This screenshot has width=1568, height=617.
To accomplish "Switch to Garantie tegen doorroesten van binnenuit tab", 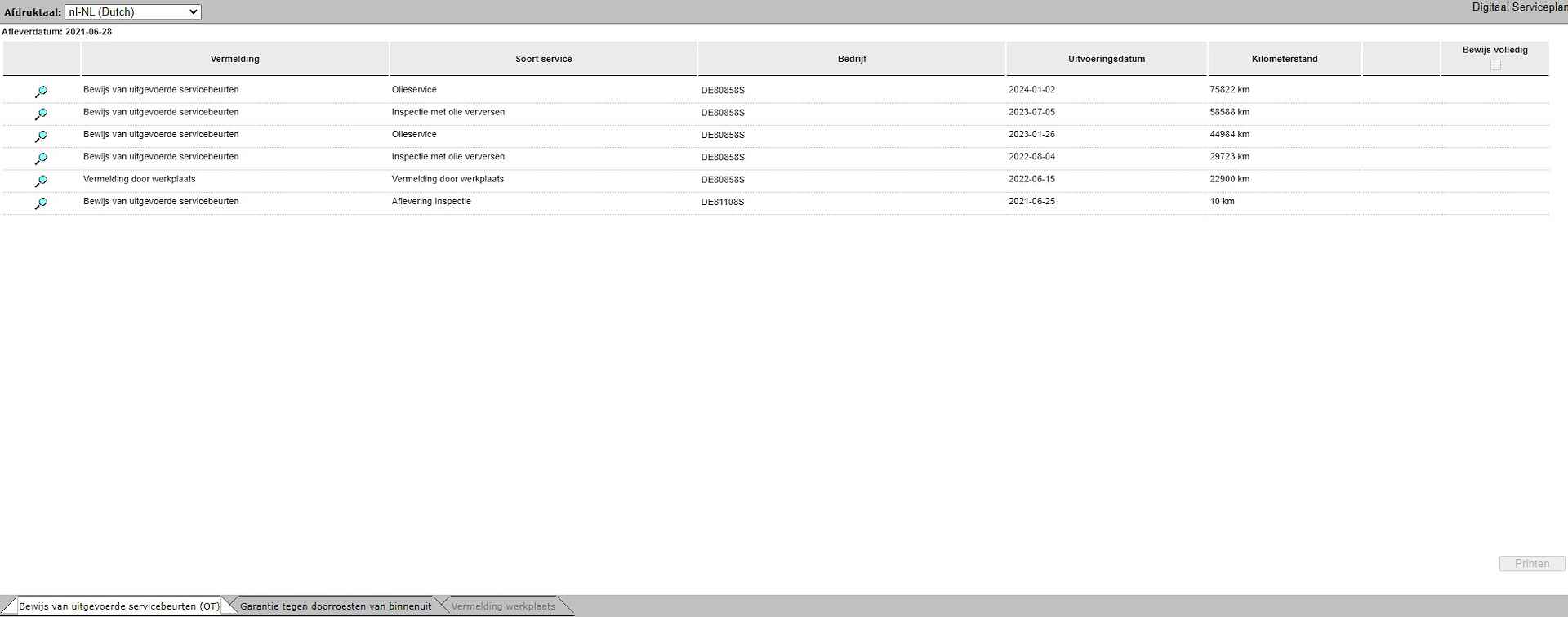I will coord(336,606).
